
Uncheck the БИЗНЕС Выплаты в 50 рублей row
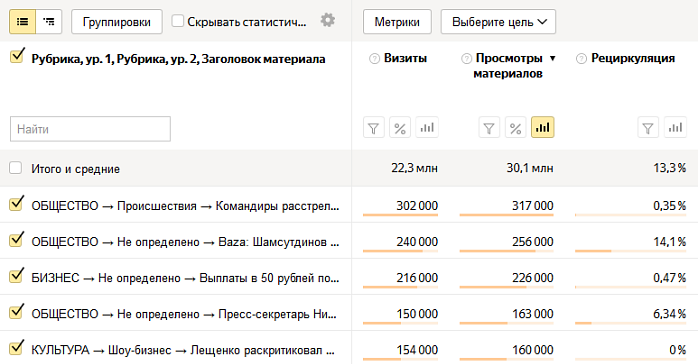coord(16,276)
